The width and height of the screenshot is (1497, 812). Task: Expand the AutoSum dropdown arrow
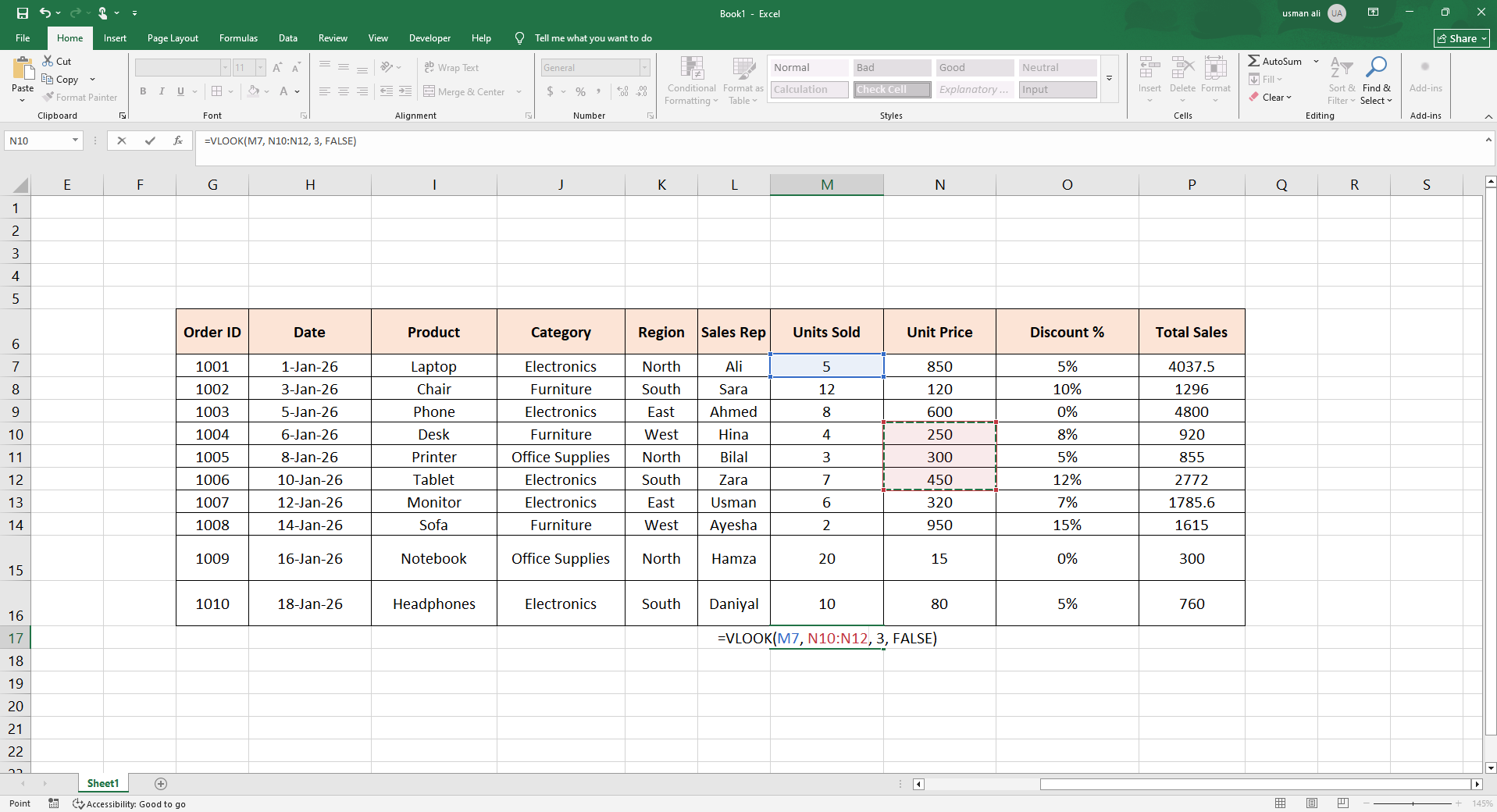tap(1316, 61)
